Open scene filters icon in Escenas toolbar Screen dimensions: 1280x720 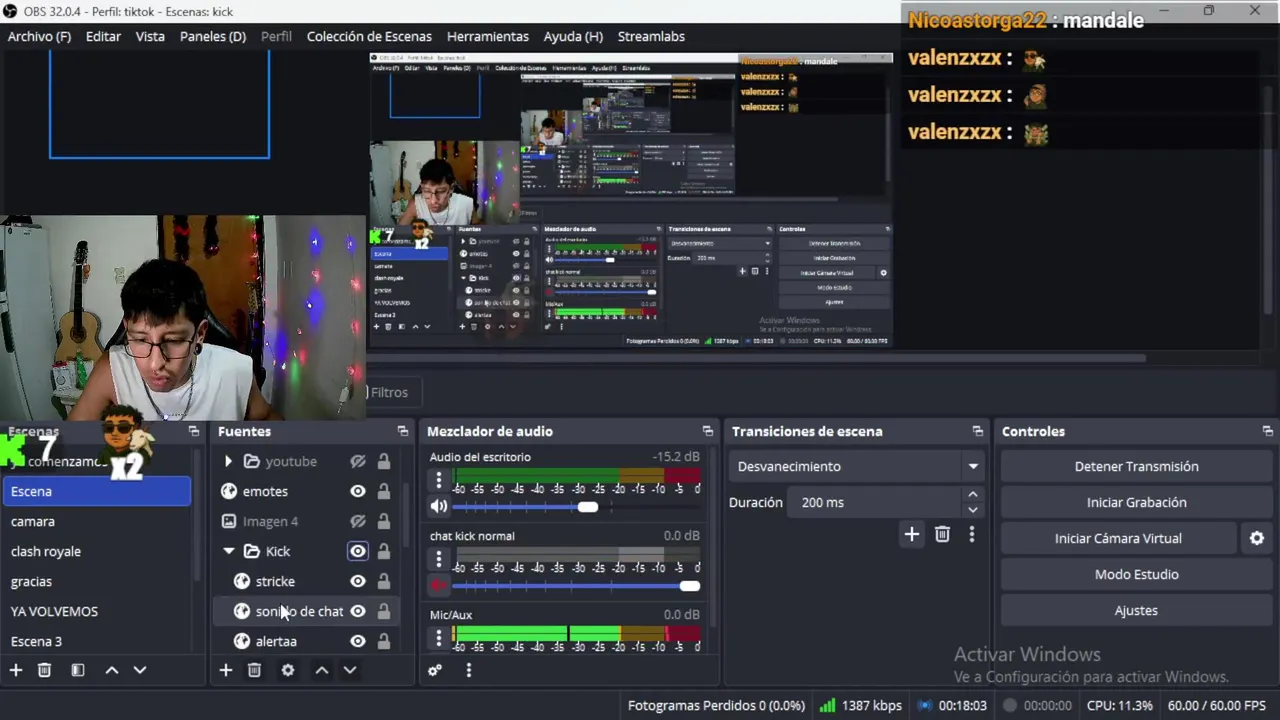[x=78, y=670]
